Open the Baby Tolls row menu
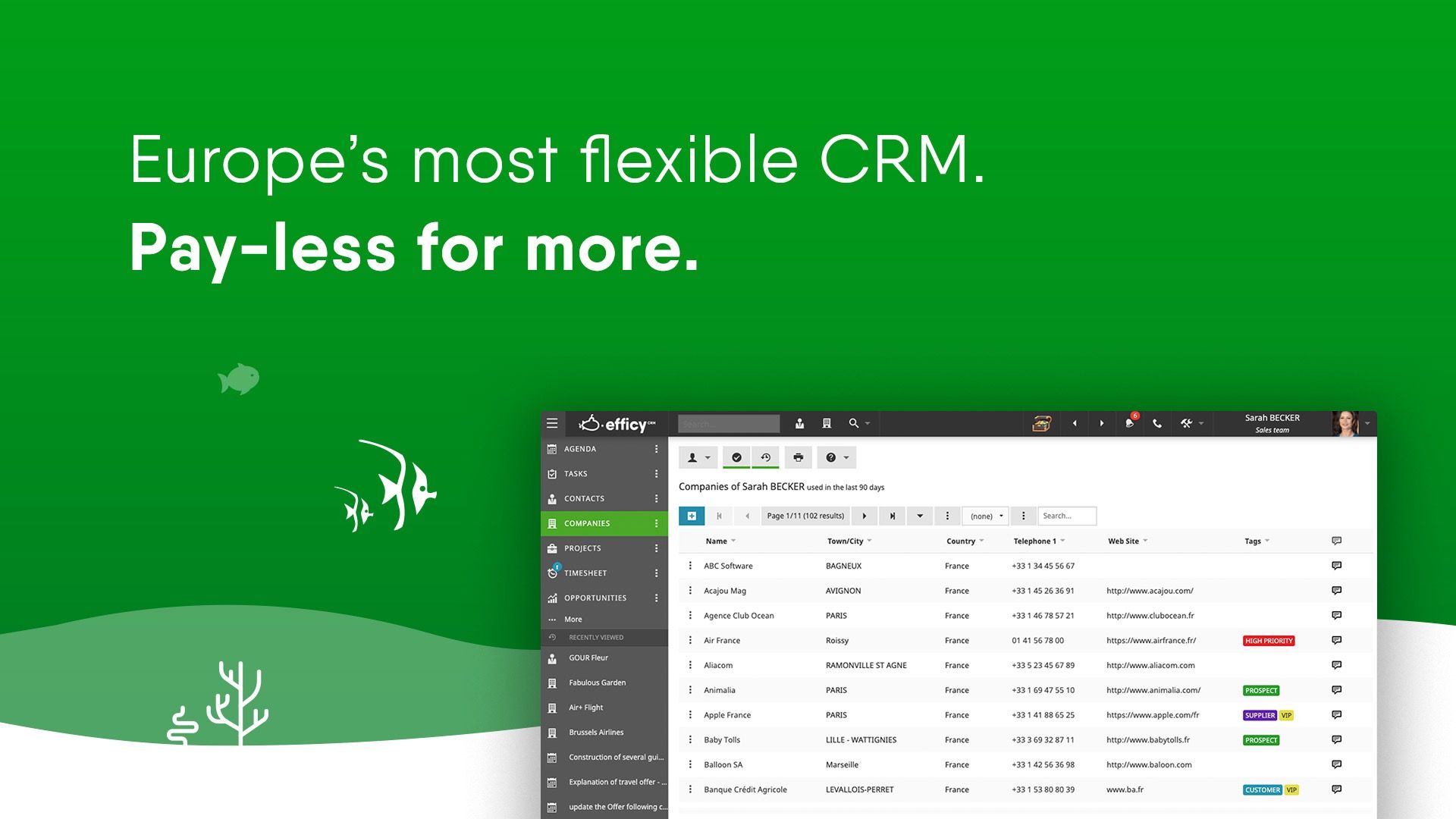This screenshot has width=1456, height=819. (690, 739)
